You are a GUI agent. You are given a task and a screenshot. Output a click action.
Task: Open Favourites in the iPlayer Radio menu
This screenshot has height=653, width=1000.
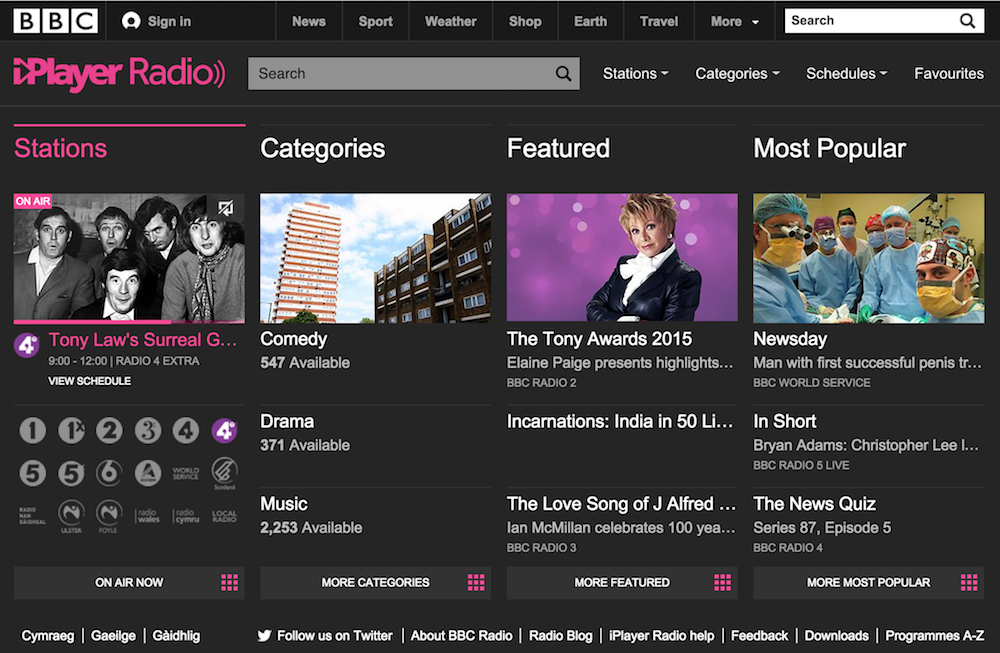click(x=949, y=73)
